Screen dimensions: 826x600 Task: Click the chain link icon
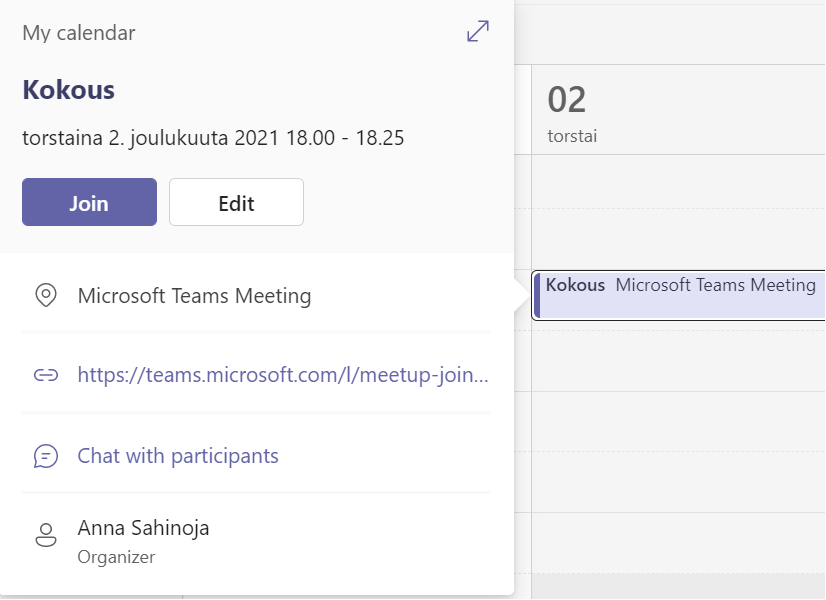click(45, 376)
